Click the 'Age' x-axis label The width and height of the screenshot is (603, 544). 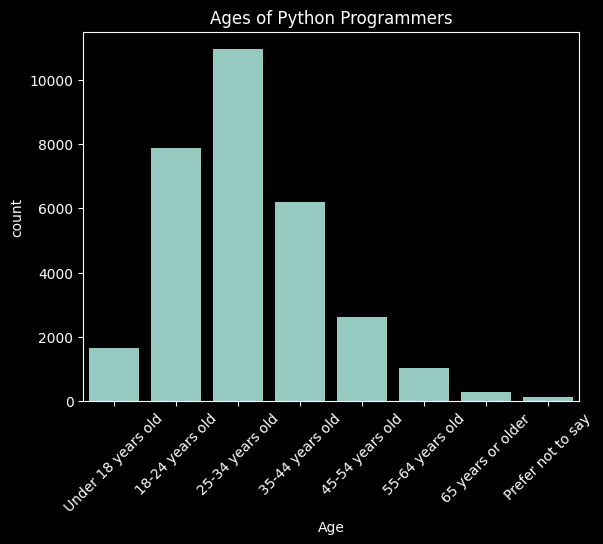[330, 527]
